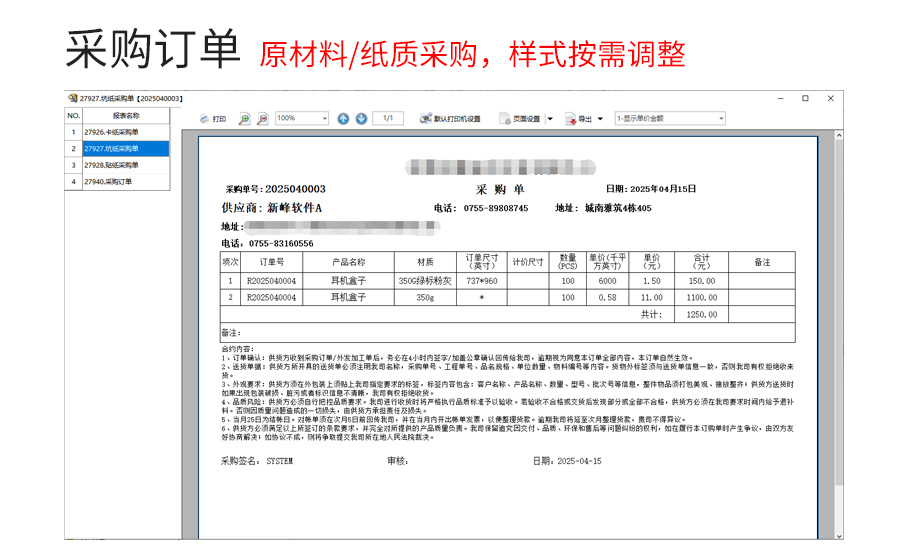This screenshot has height=550, width=900.
Task: Minimize the report preview window
Action: click(781, 98)
